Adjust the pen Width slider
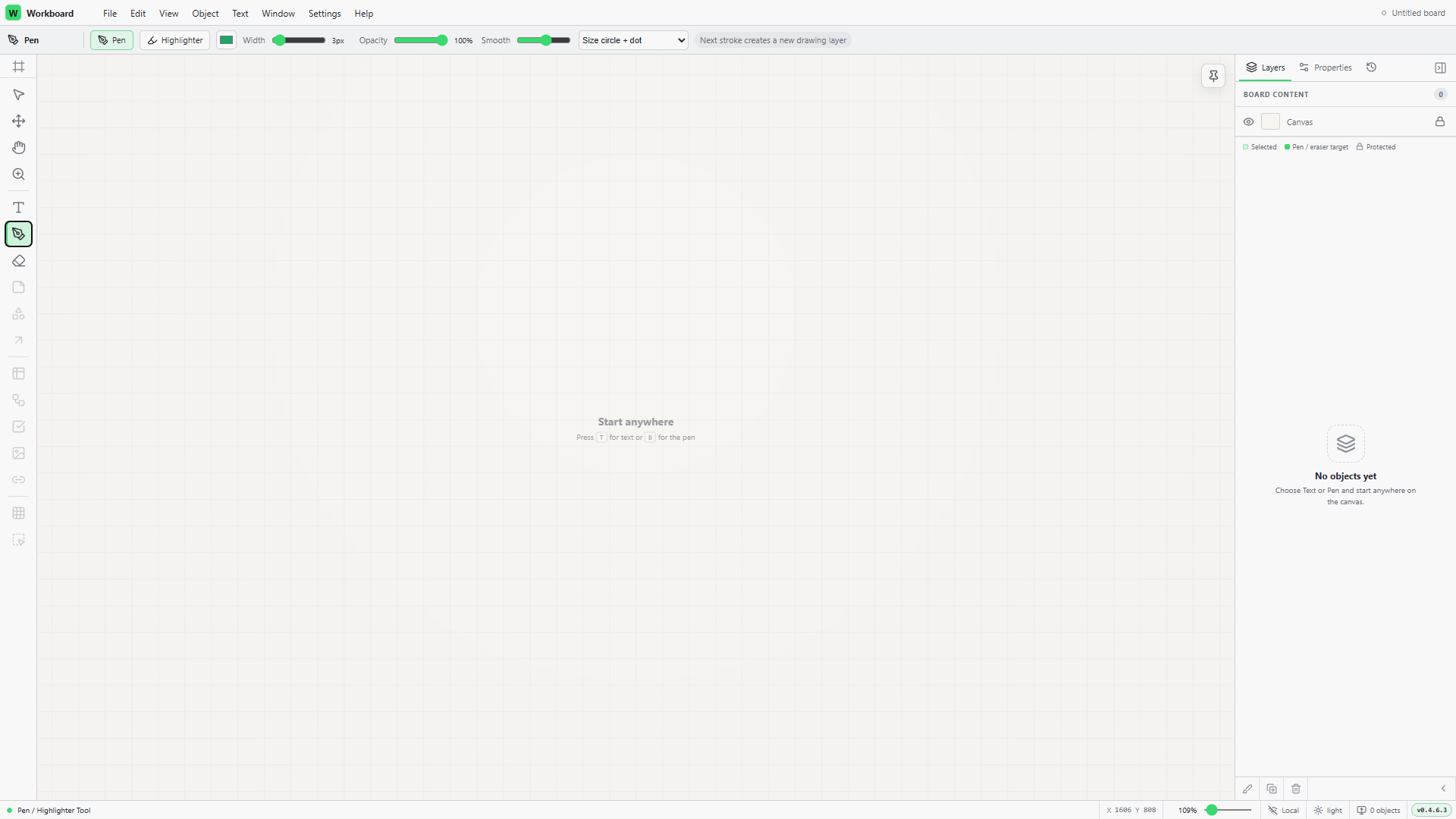1456x819 pixels. (x=299, y=40)
